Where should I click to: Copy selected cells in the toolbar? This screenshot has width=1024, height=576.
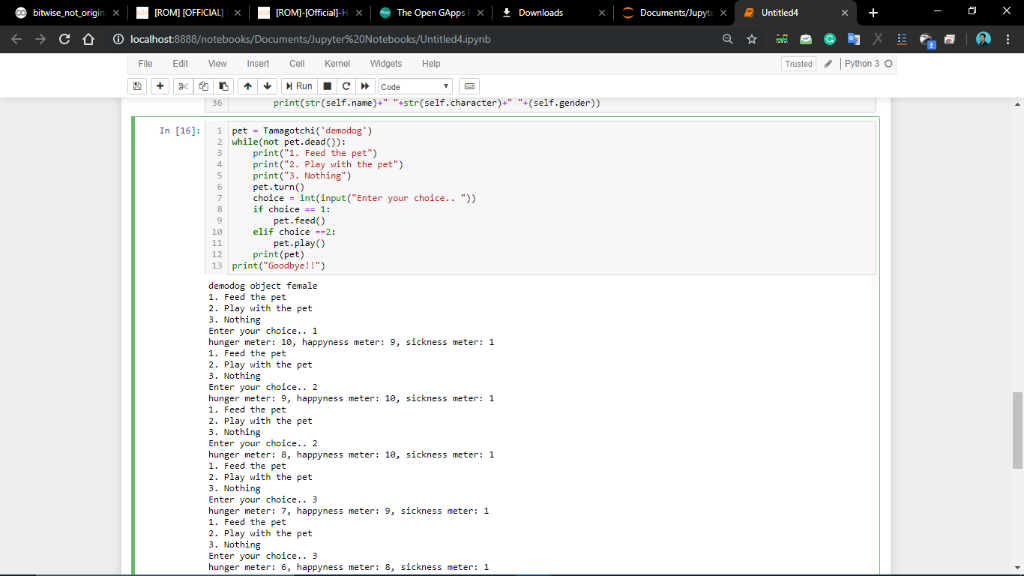[203, 86]
